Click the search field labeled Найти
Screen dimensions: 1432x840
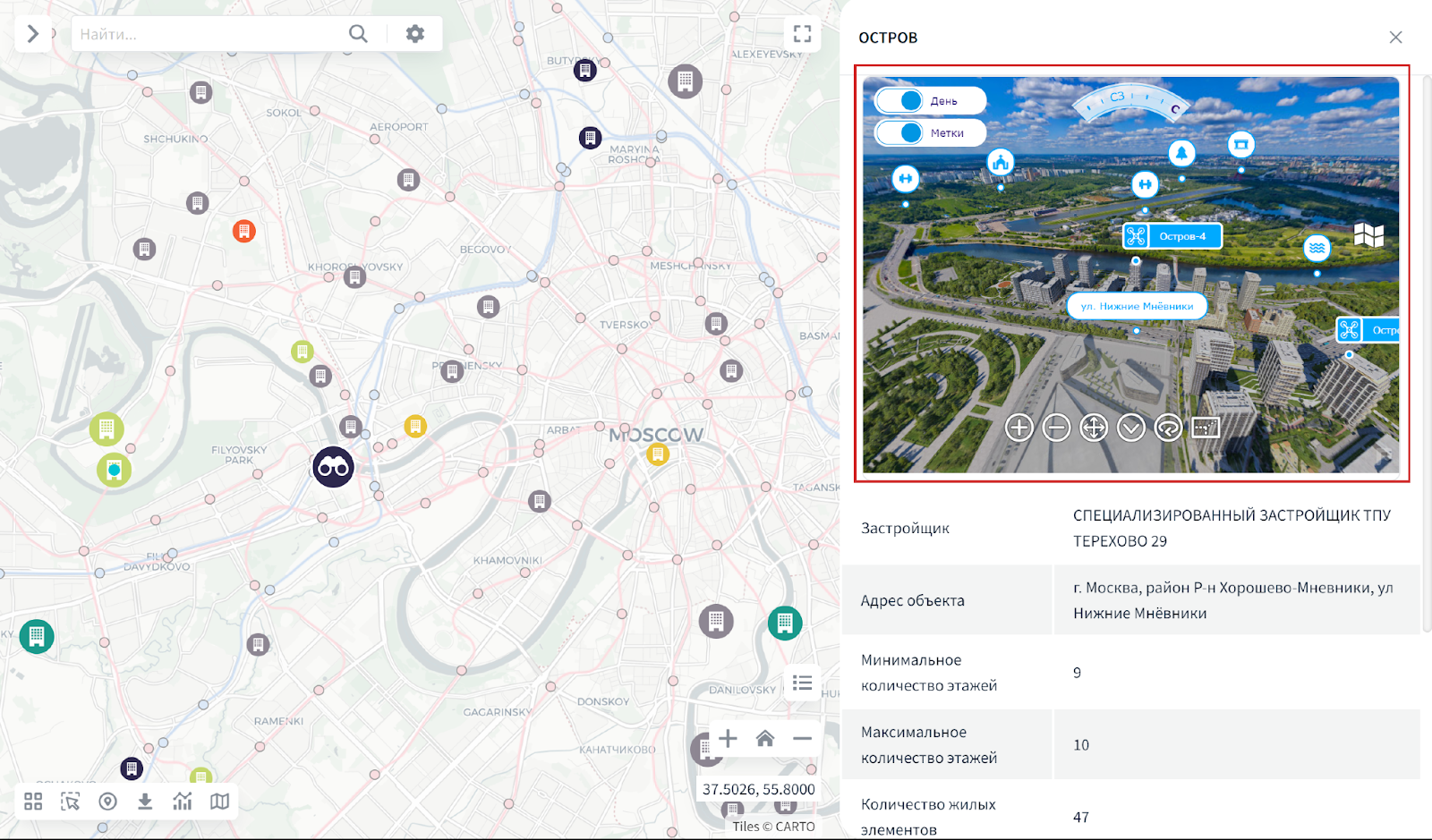click(206, 34)
